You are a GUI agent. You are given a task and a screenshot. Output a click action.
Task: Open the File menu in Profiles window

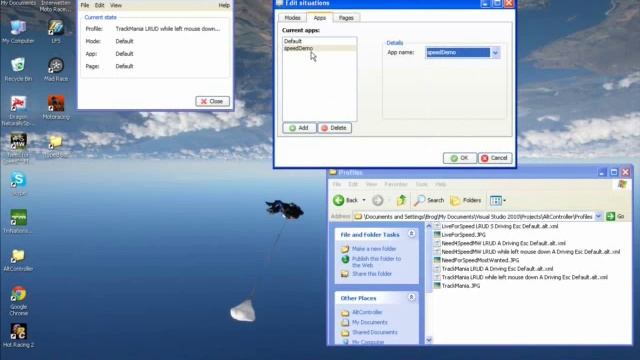coord(336,184)
